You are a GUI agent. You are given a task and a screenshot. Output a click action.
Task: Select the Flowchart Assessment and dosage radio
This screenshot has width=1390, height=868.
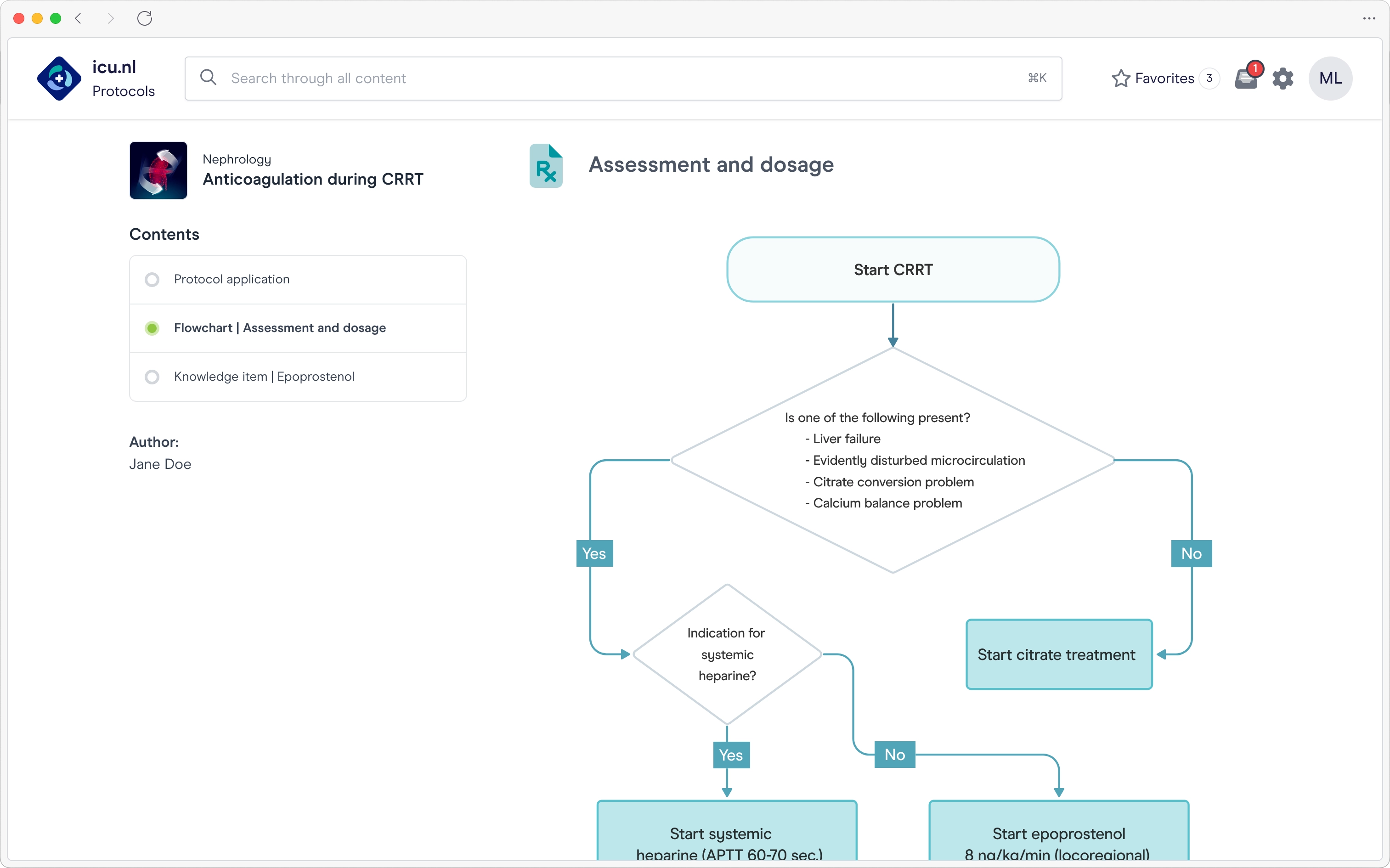152,328
